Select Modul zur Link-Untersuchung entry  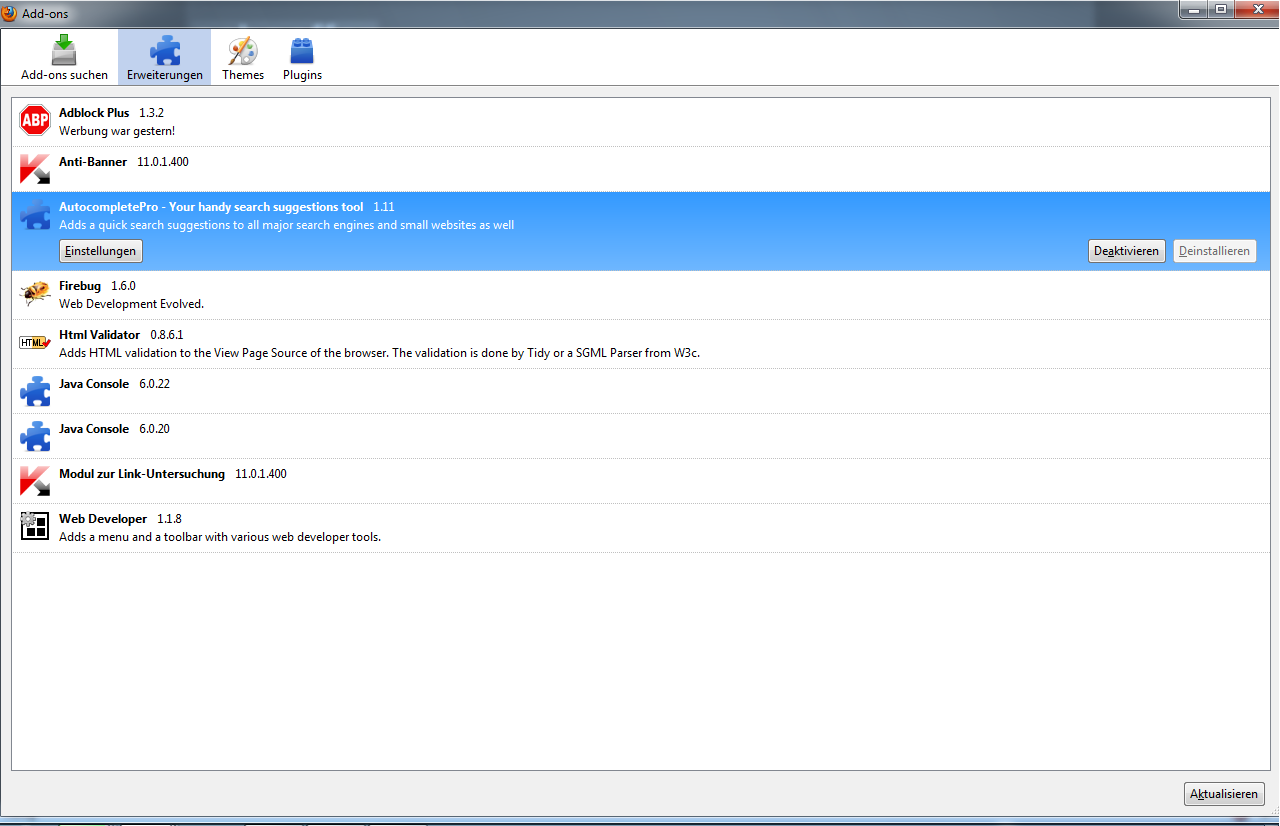tap(640, 481)
